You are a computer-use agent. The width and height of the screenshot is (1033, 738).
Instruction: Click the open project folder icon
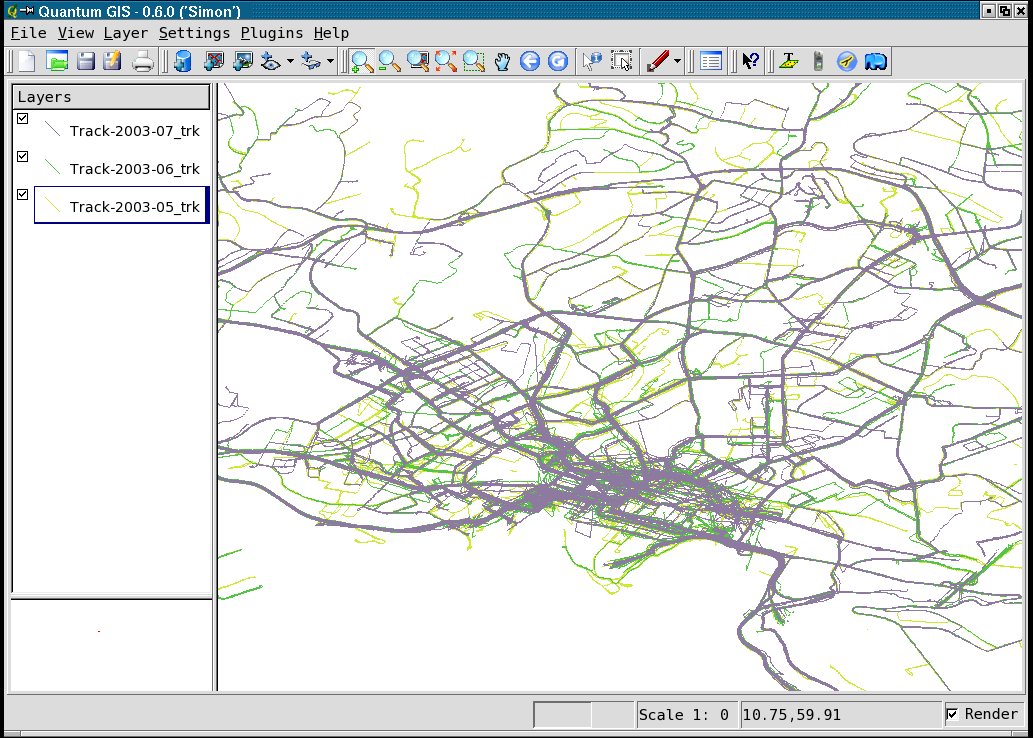(57, 61)
